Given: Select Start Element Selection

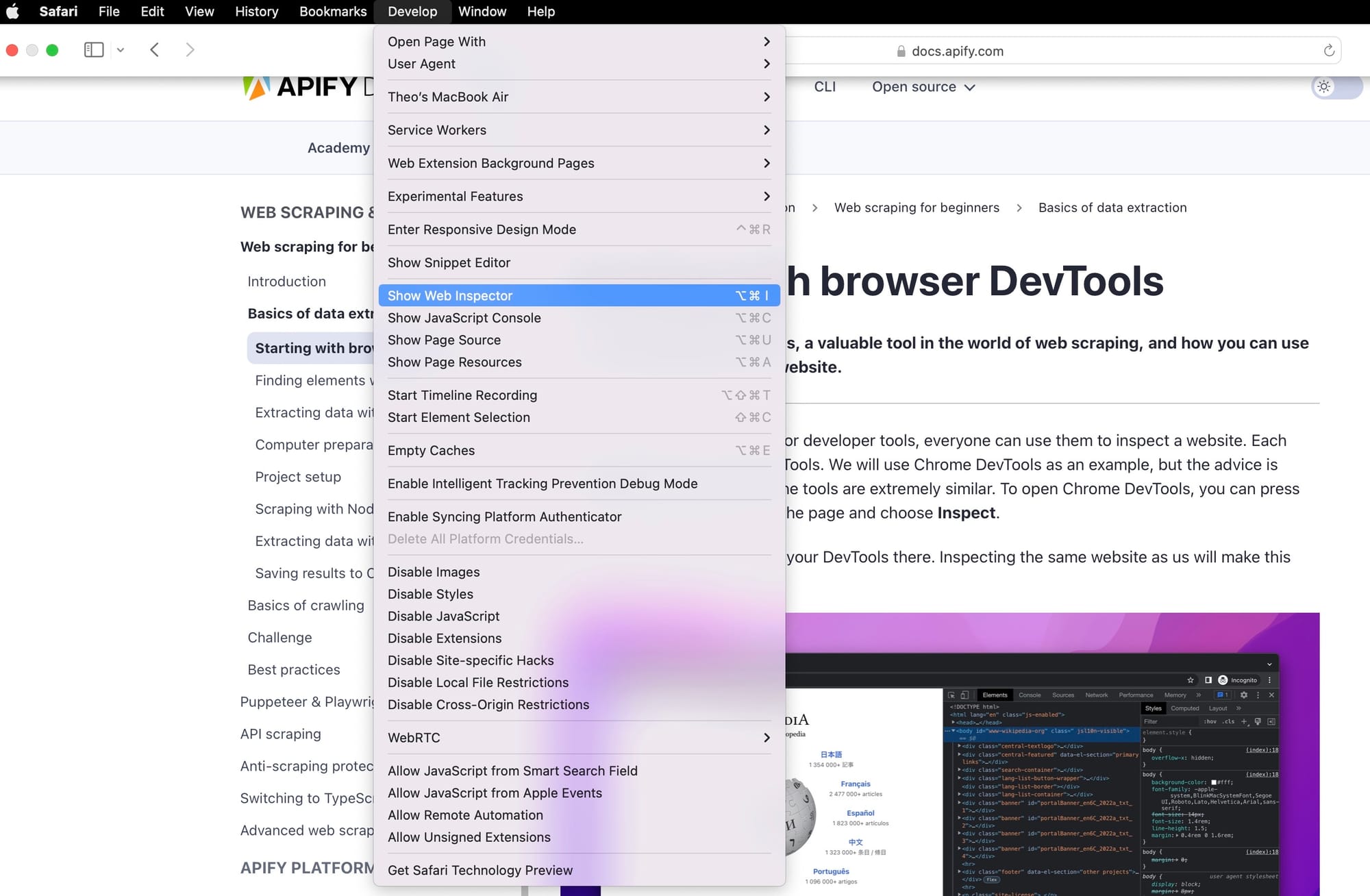Looking at the screenshot, I should (x=458, y=417).
